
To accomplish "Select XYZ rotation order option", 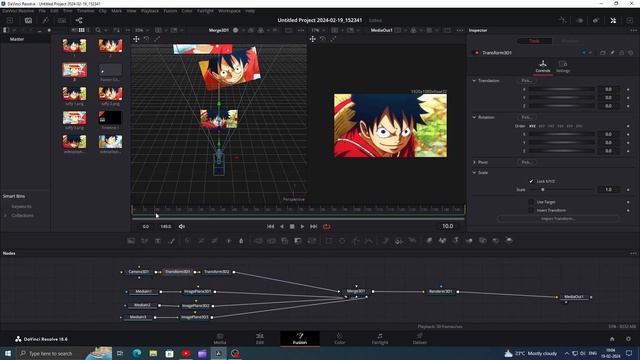I will pos(532,126).
